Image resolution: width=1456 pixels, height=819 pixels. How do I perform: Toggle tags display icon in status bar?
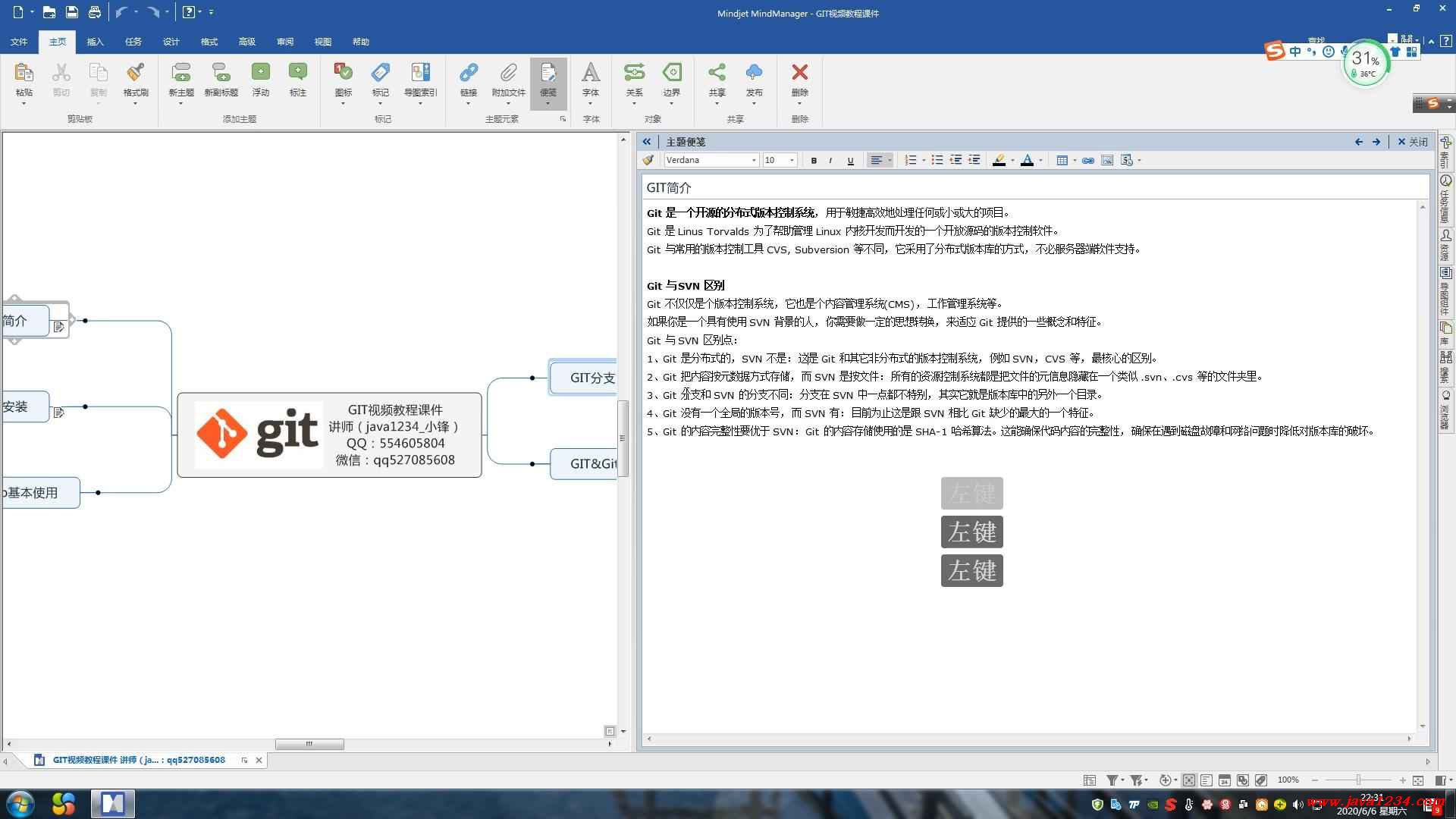[x=1261, y=780]
